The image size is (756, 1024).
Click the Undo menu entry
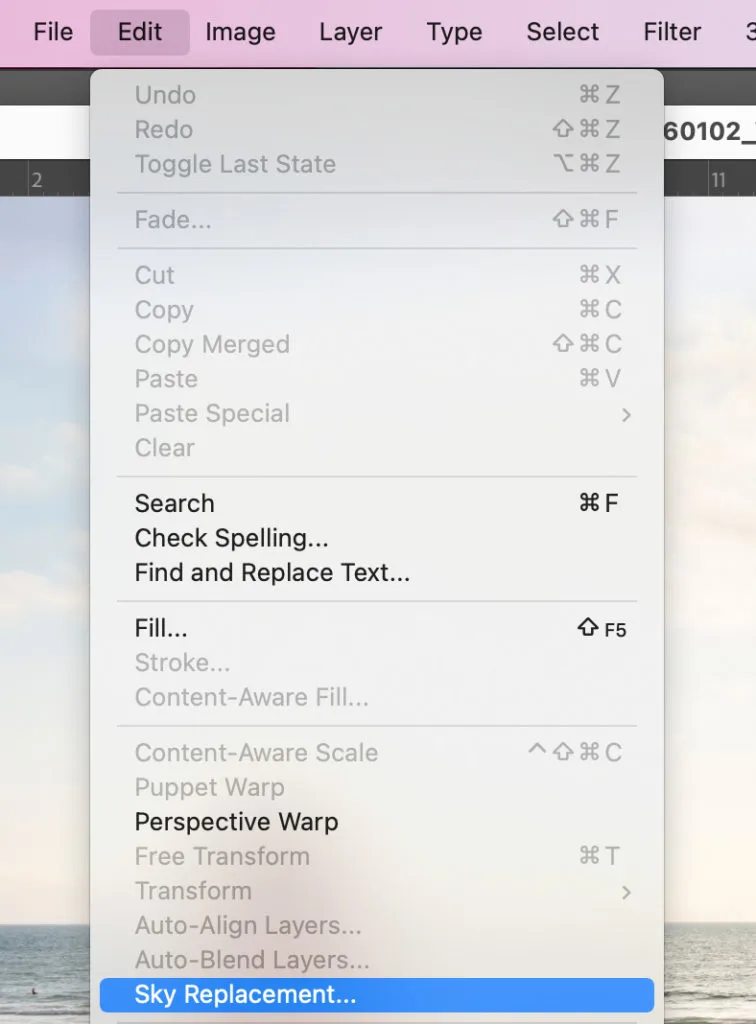click(165, 95)
